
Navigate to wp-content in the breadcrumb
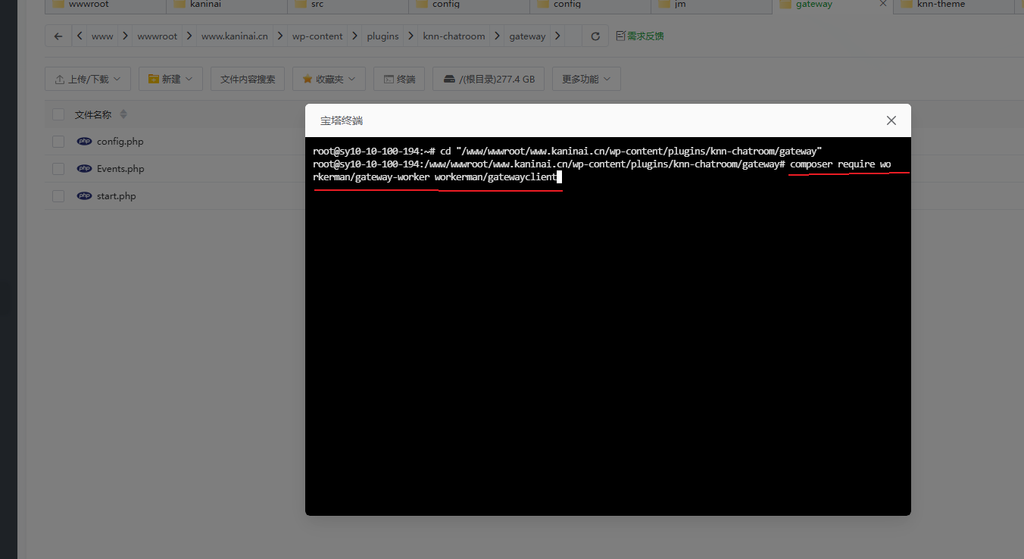[317, 37]
